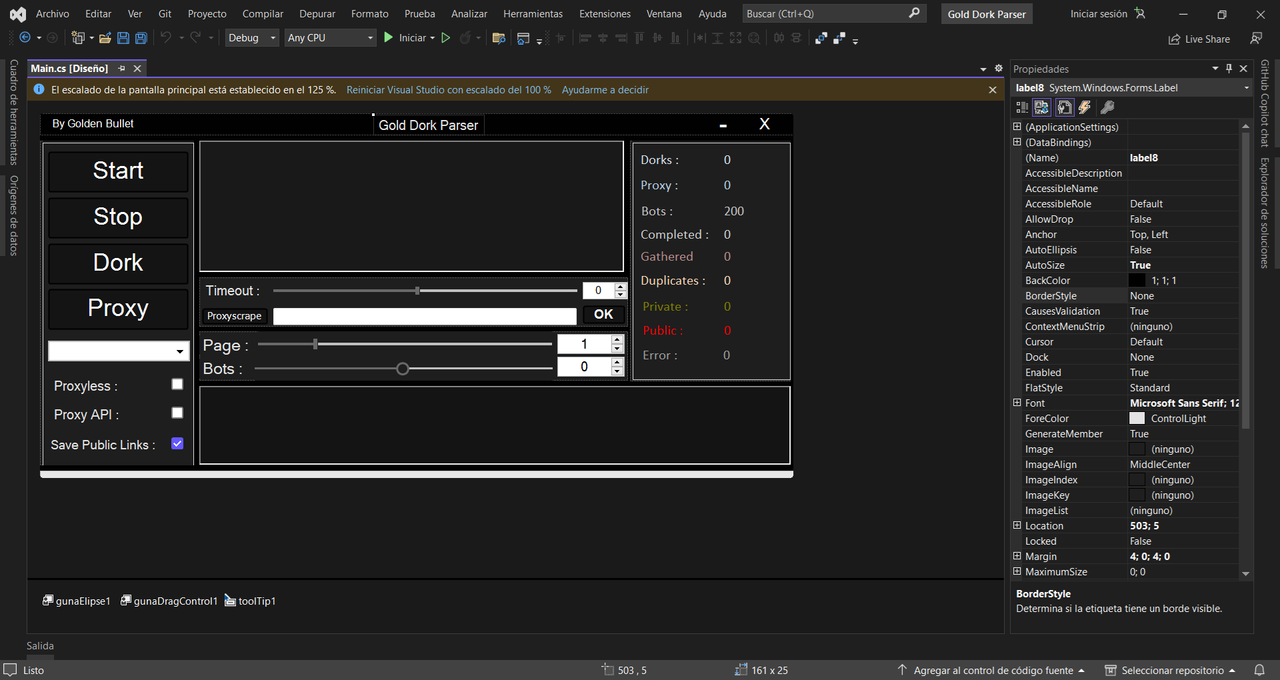Image resolution: width=1280 pixels, height=680 pixels.
Task: Click the feedback icon next to Live Share
Action: (x=1255, y=38)
